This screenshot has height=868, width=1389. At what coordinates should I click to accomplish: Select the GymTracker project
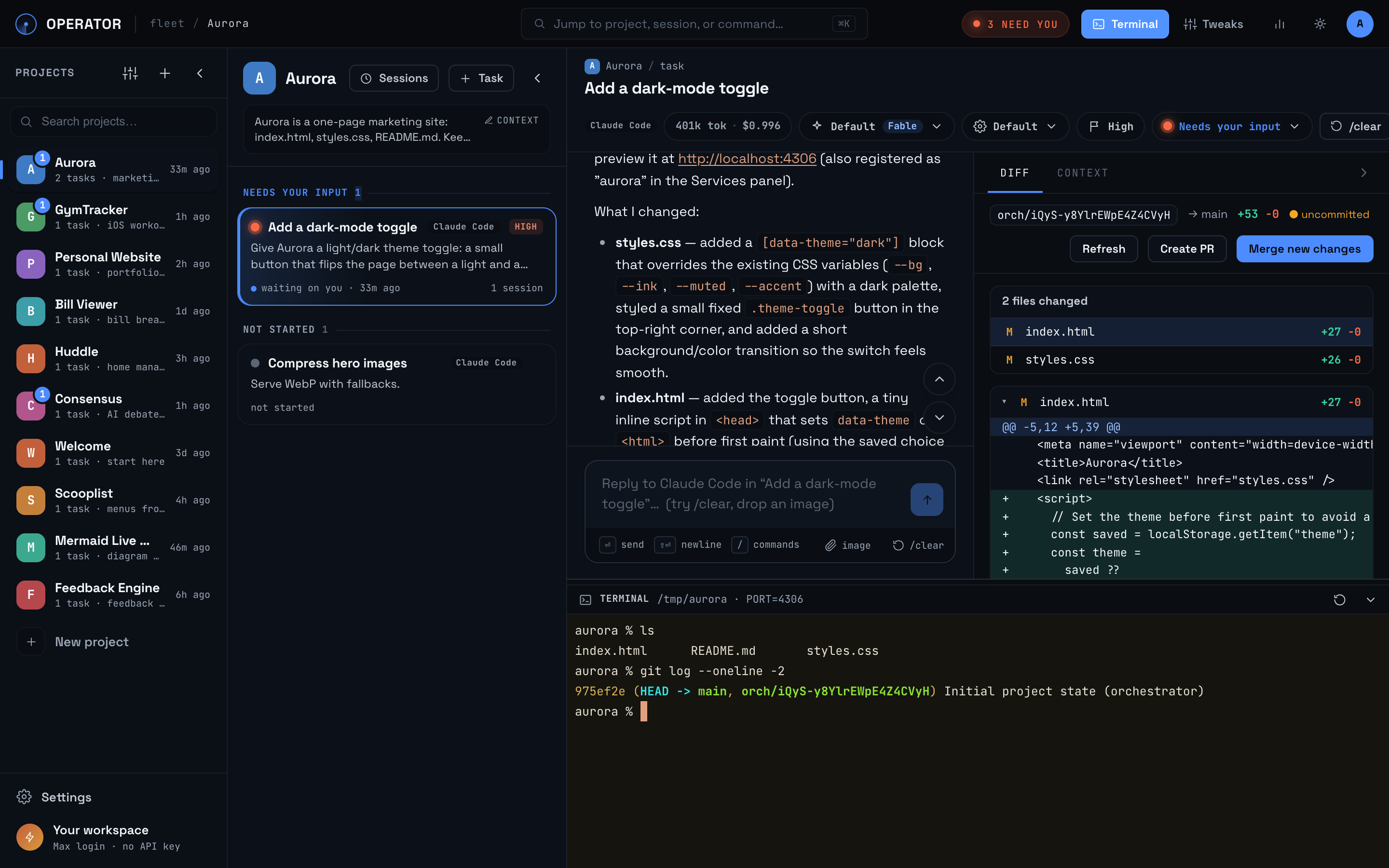click(x=113, y=217)
